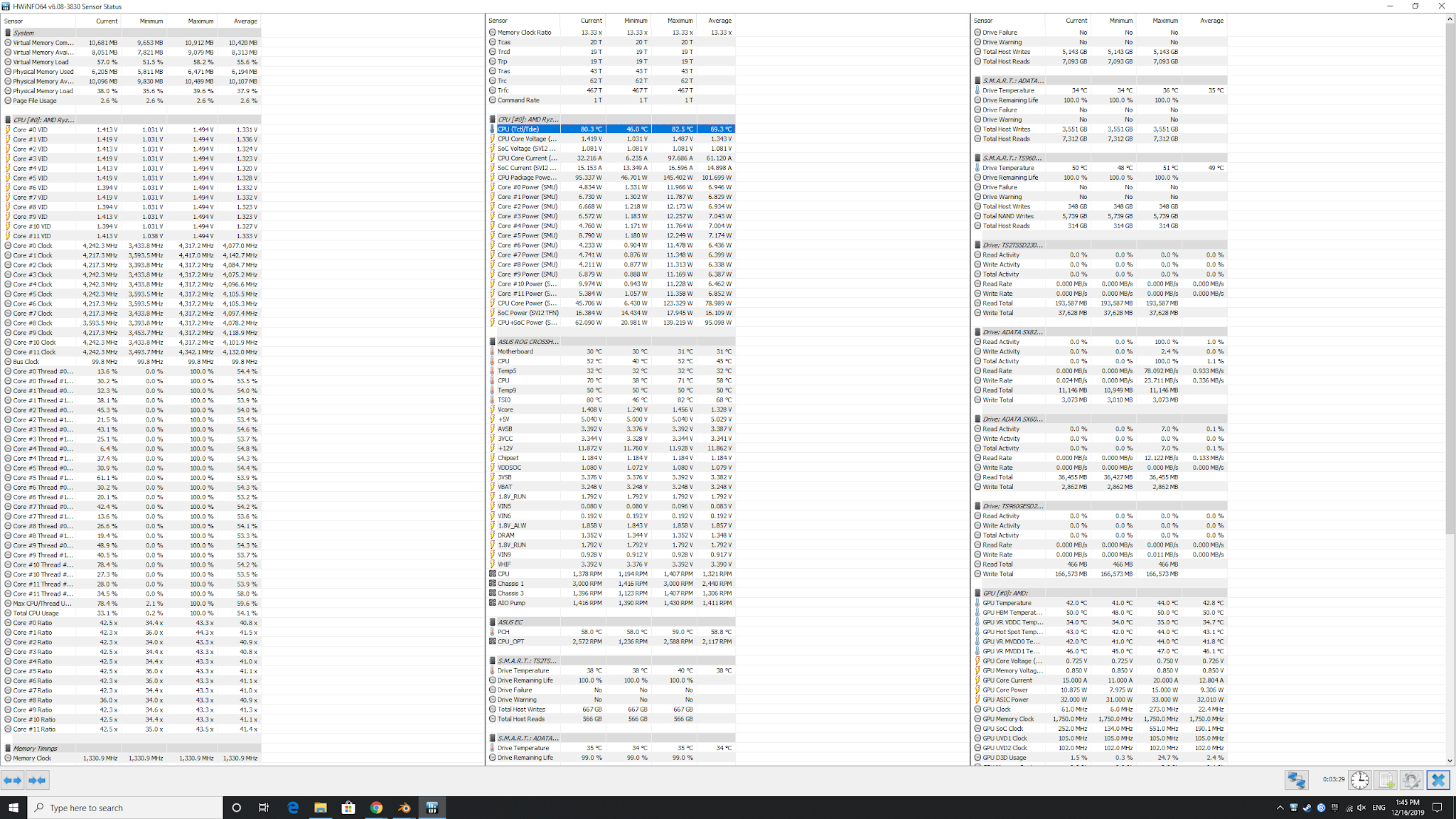Expand sensor columns with outward arrows button
Viewport: 1456px width, 819px height.
[x=13, y=780]
